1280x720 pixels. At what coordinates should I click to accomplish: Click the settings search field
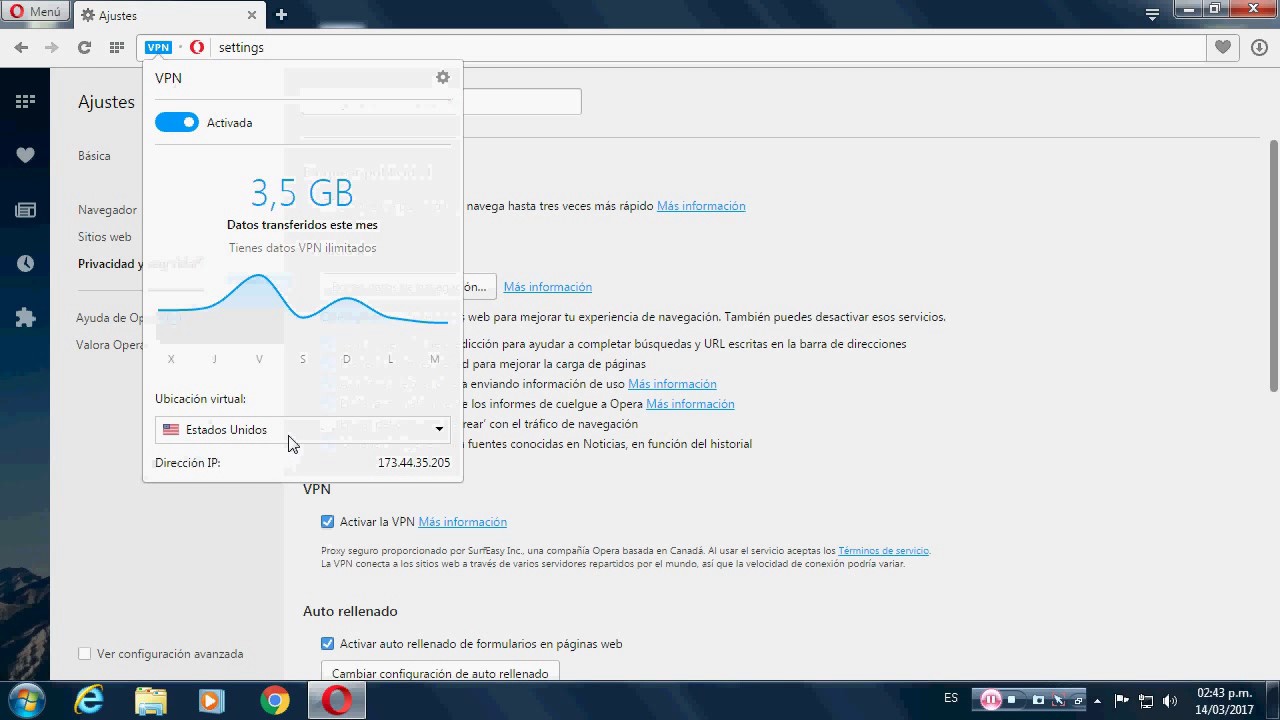coord(522,101)
